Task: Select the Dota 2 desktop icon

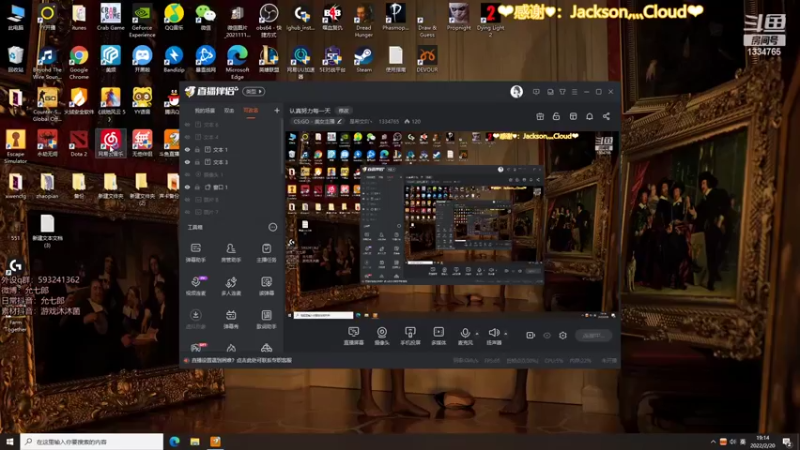Action: [79, 143]
